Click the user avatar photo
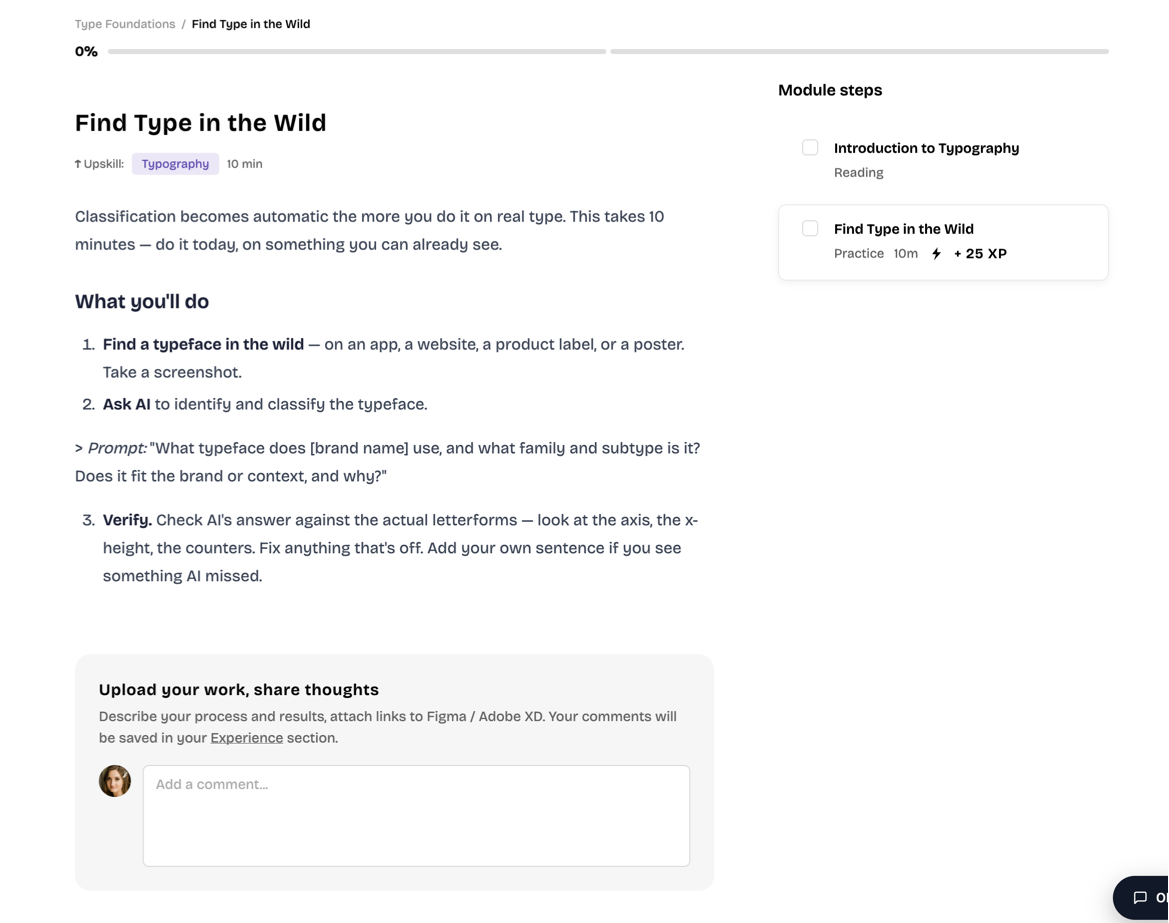The image size is (1169, 923). 115,781
